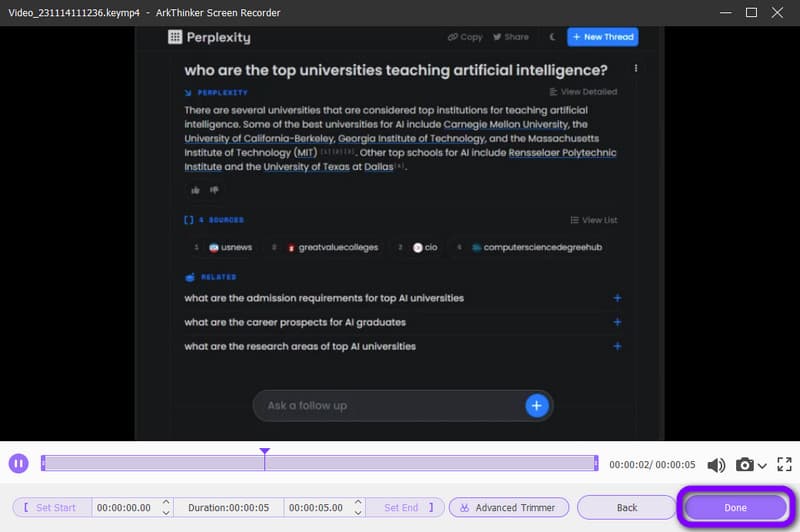Decrease the end time with down arrow
800x532 pixels.
pyautogui.click(x=358, y=513)
